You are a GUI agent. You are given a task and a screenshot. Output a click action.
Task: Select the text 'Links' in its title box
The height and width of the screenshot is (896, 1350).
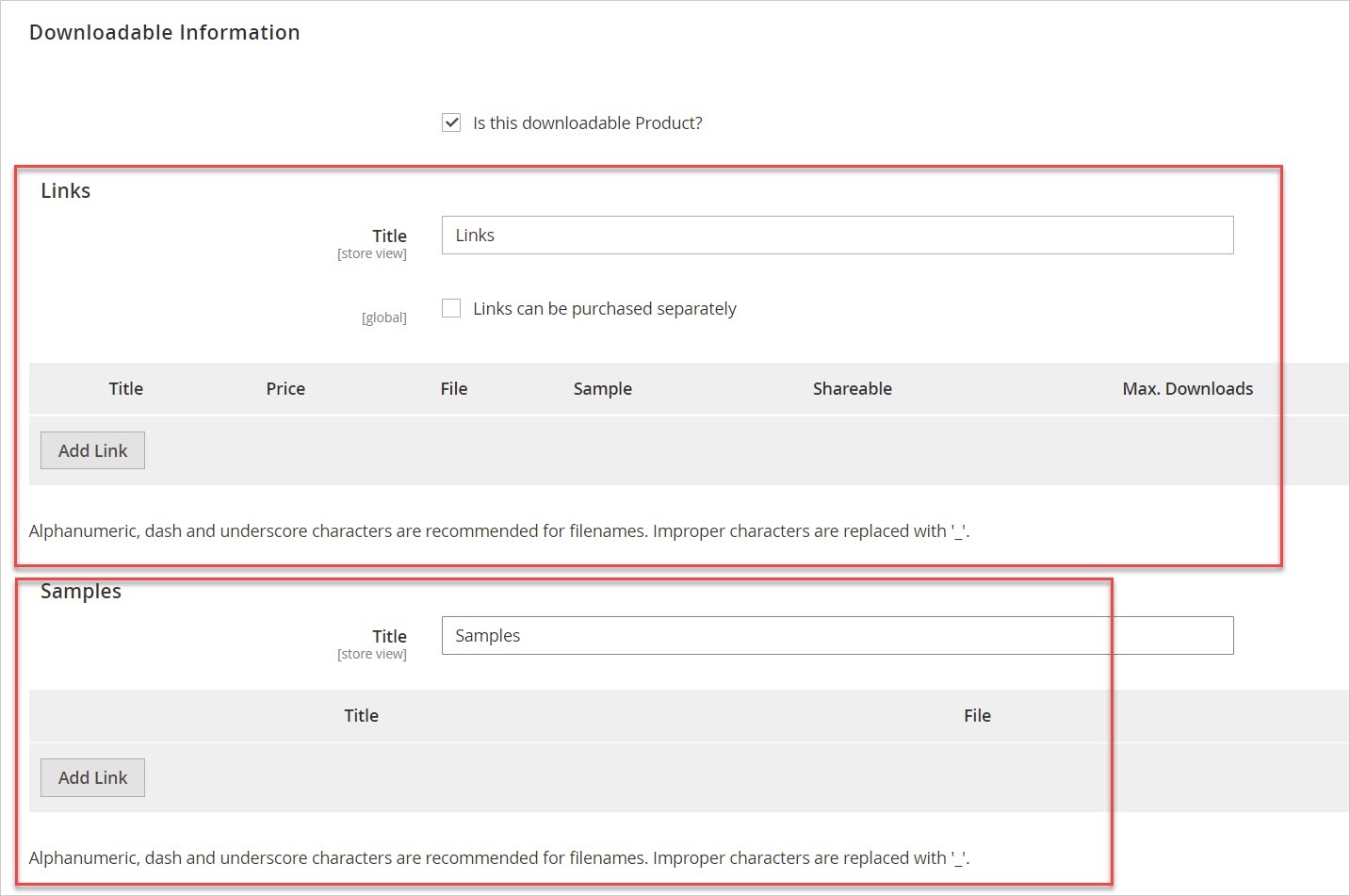[x=473, y=235]
